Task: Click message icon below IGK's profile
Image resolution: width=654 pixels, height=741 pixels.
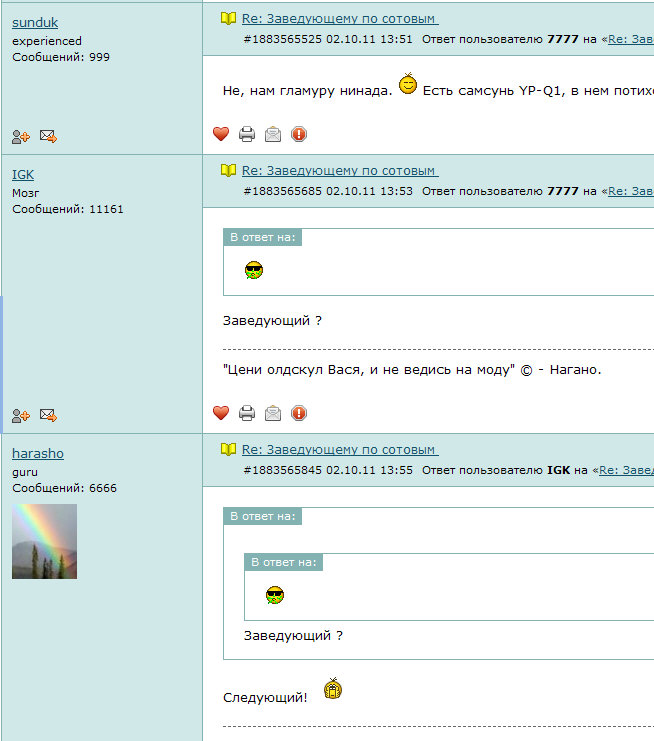Action: pos(48,415)
